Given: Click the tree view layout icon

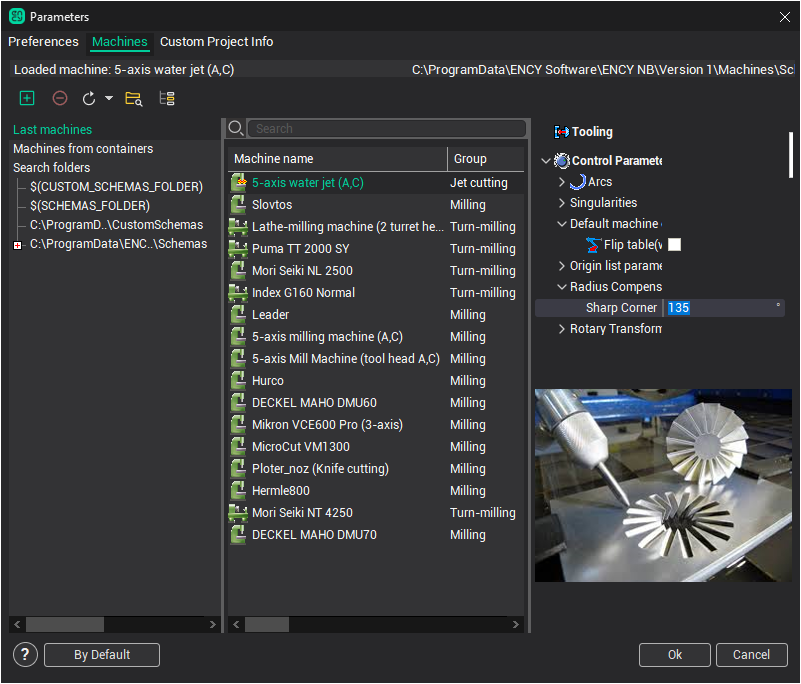Looking at the screenshot, I should pos(167,98).
